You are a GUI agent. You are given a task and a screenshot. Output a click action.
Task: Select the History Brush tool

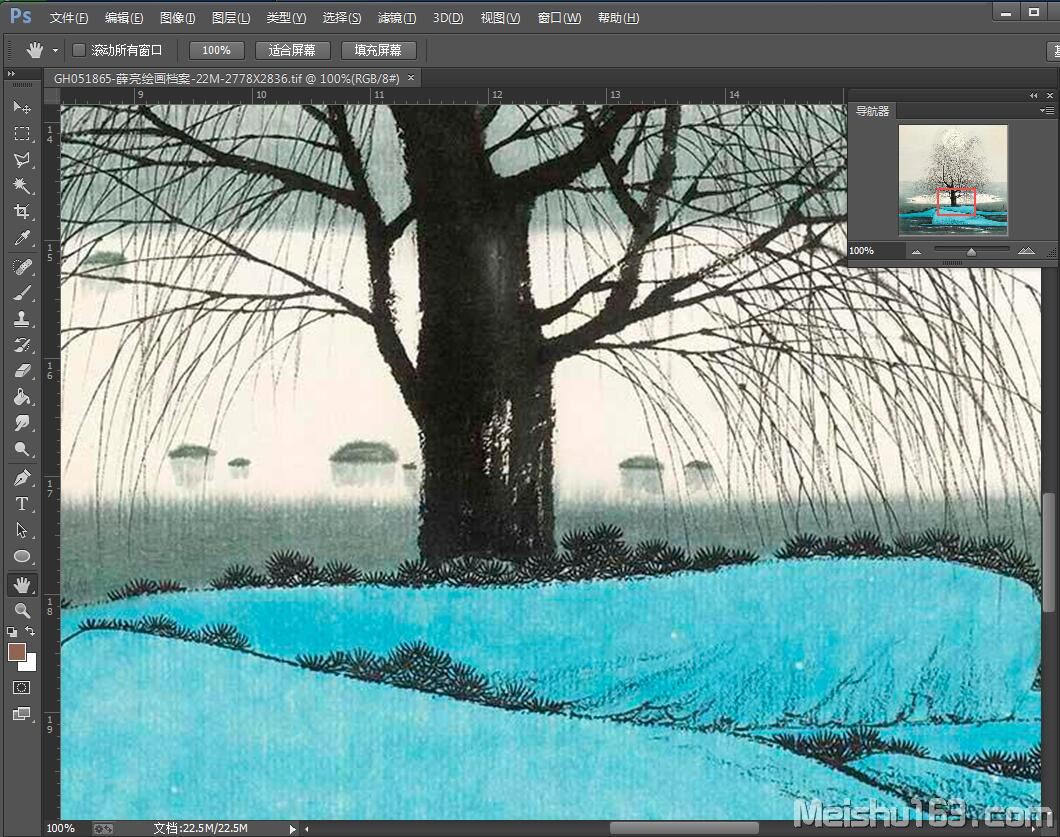[22, 345]
